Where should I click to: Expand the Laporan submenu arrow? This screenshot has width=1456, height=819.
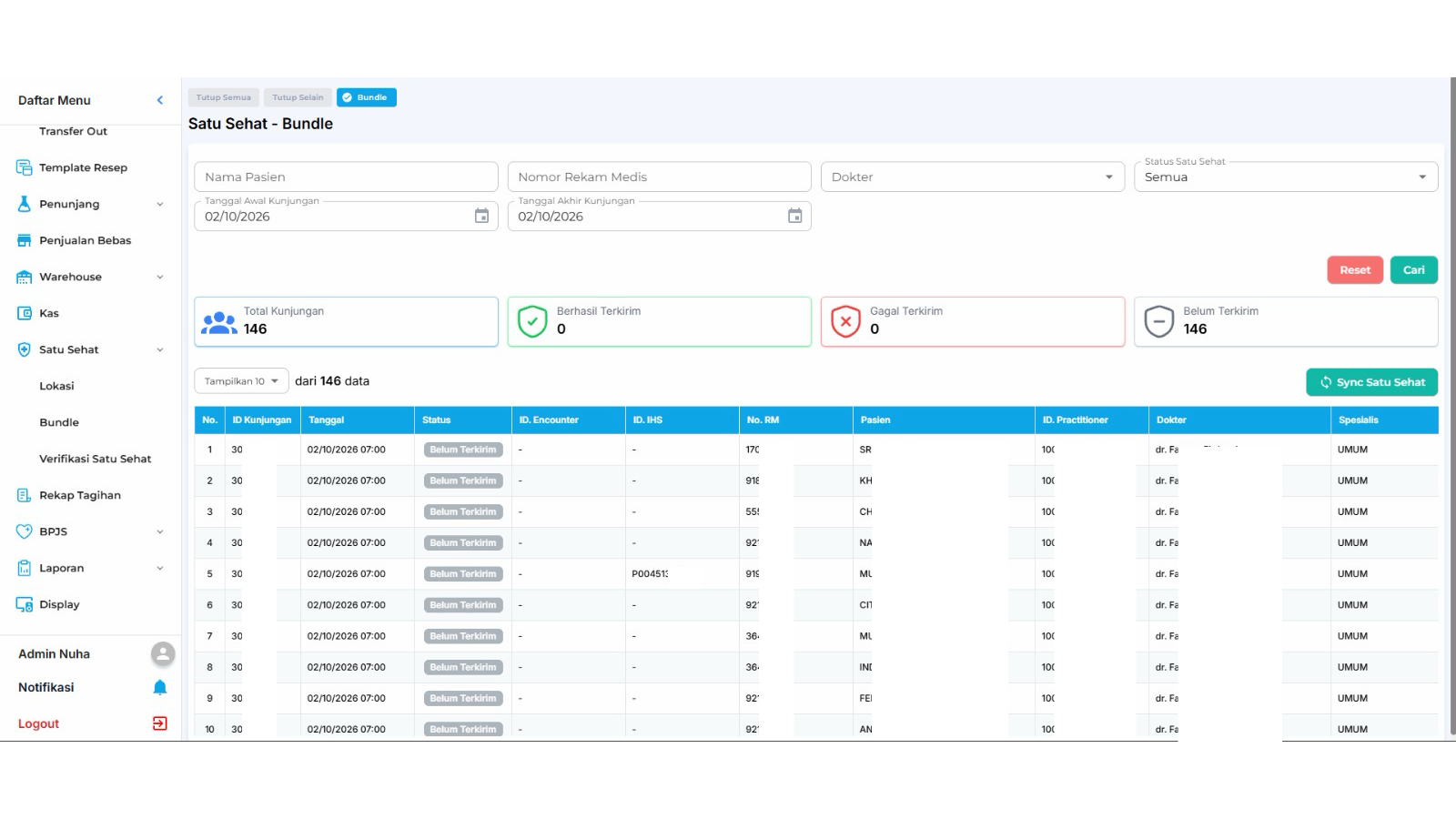[x=160, y=568]
